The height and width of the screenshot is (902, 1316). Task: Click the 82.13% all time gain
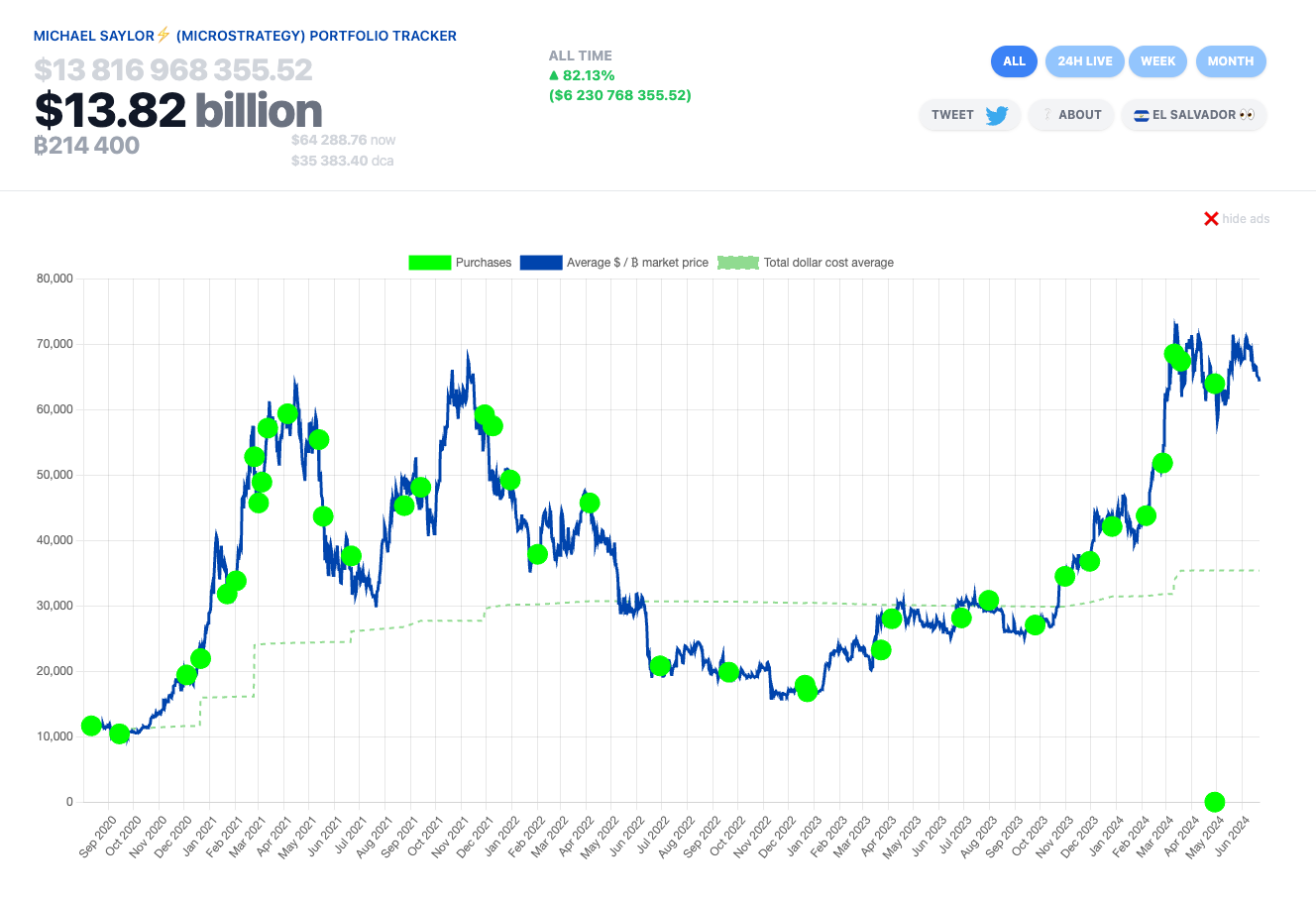582,75
